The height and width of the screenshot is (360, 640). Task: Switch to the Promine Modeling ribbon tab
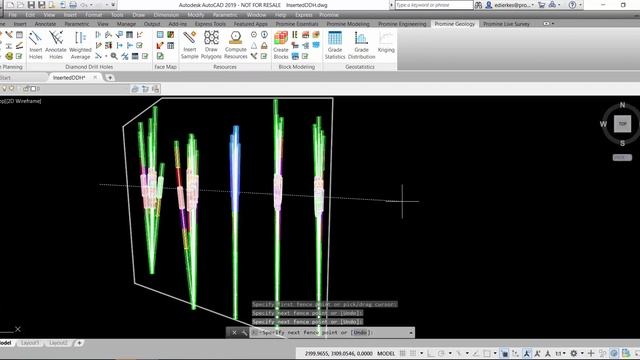pyautogui.click(x=348, y=24)
